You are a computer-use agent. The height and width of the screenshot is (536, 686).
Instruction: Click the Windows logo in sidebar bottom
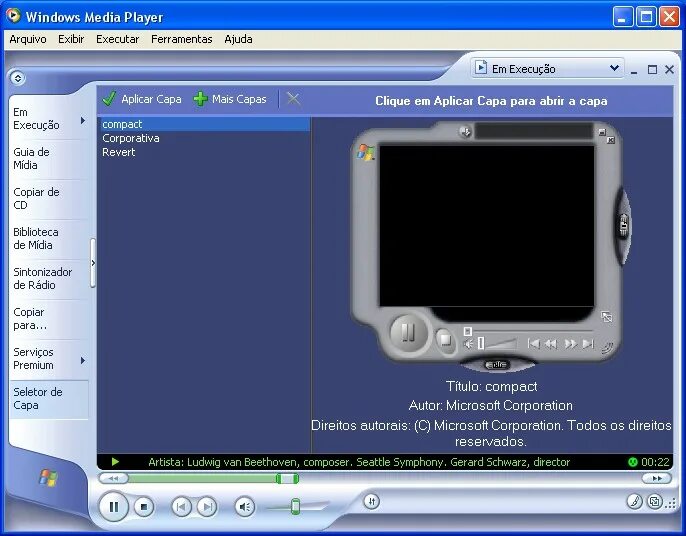pos(48,478)
